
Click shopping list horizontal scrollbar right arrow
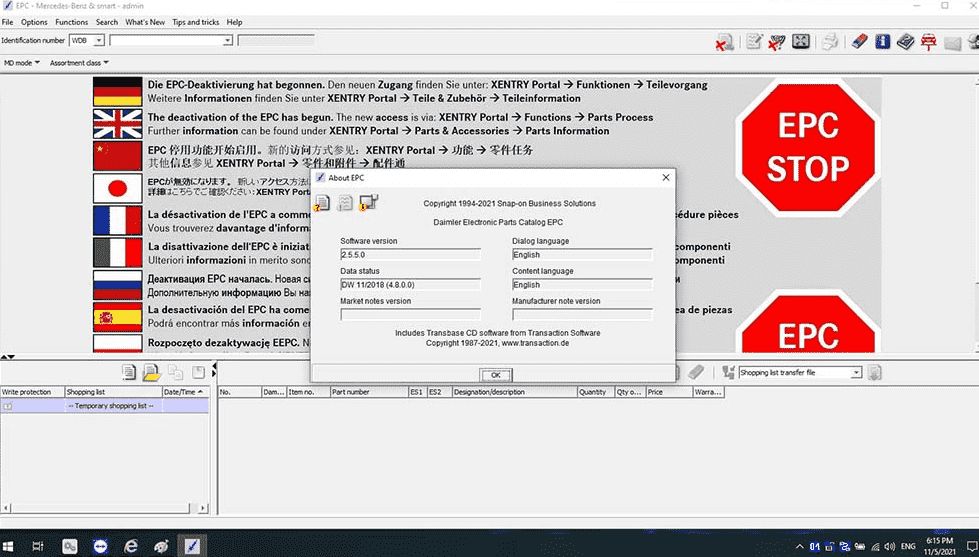pyautogui.click(x=203, y=508)
